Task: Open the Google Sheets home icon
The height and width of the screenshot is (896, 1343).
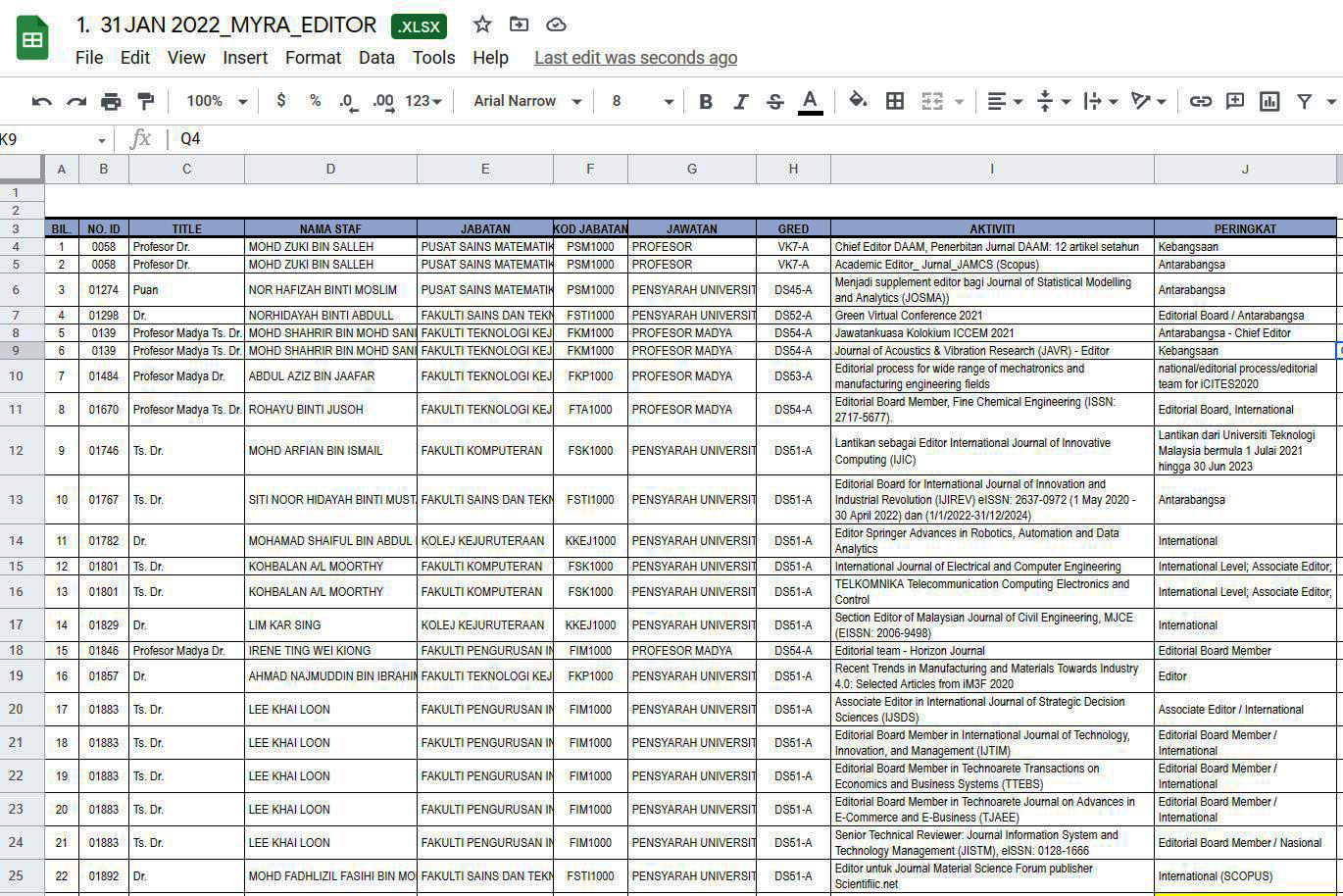Action: pyautogui.click(x=32, y=39)
